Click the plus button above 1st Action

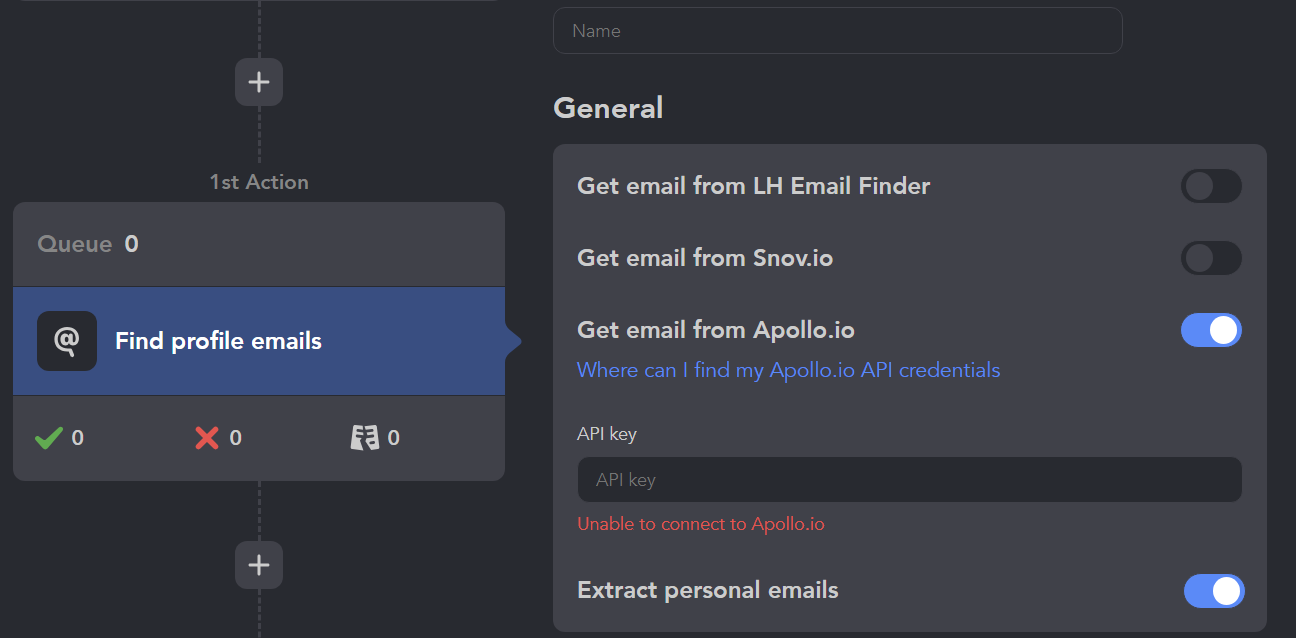pos(259,82)
